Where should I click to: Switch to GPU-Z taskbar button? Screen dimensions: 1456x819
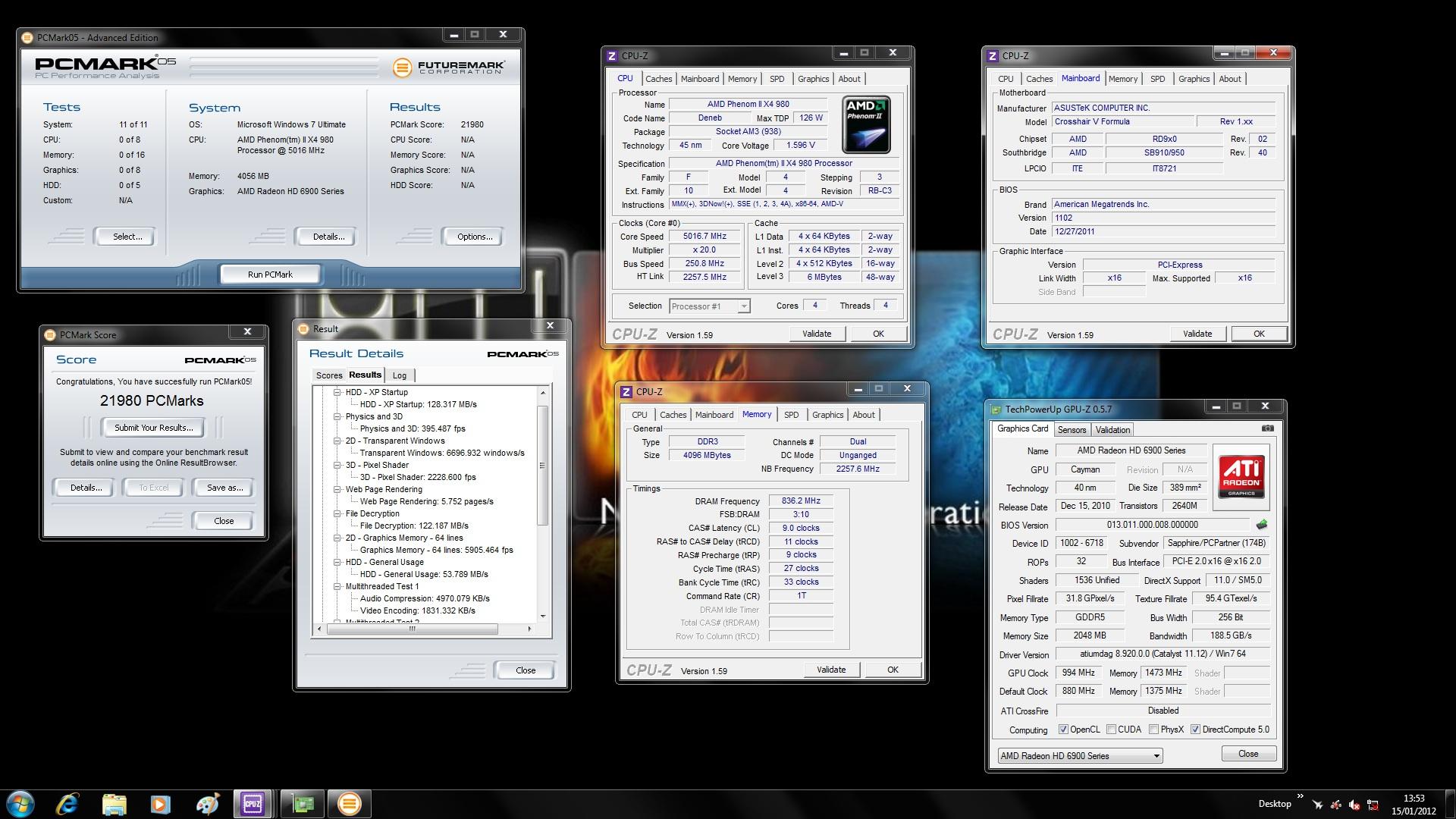[302, 804]
